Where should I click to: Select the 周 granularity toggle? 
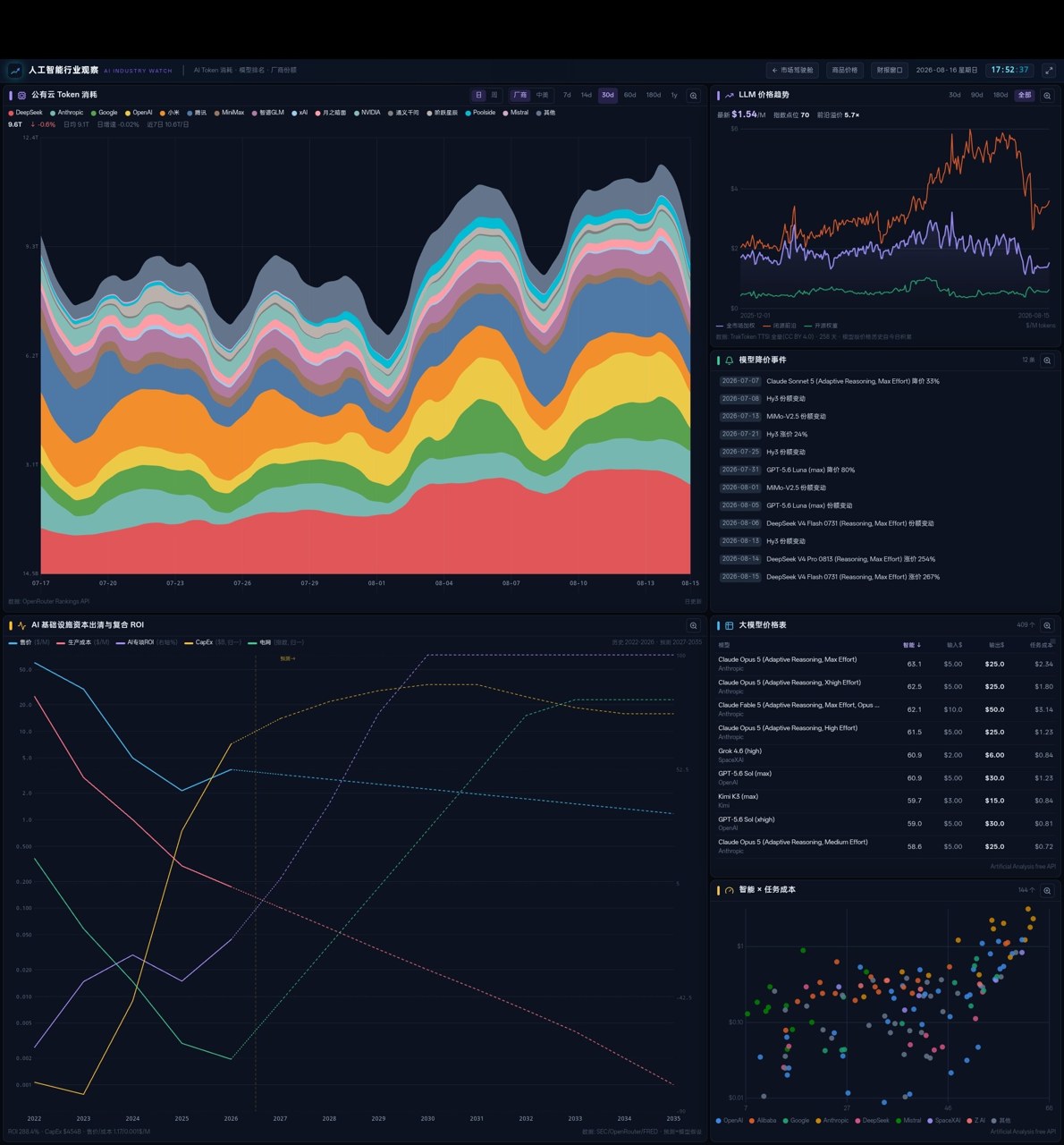click(x=494, y=95)
